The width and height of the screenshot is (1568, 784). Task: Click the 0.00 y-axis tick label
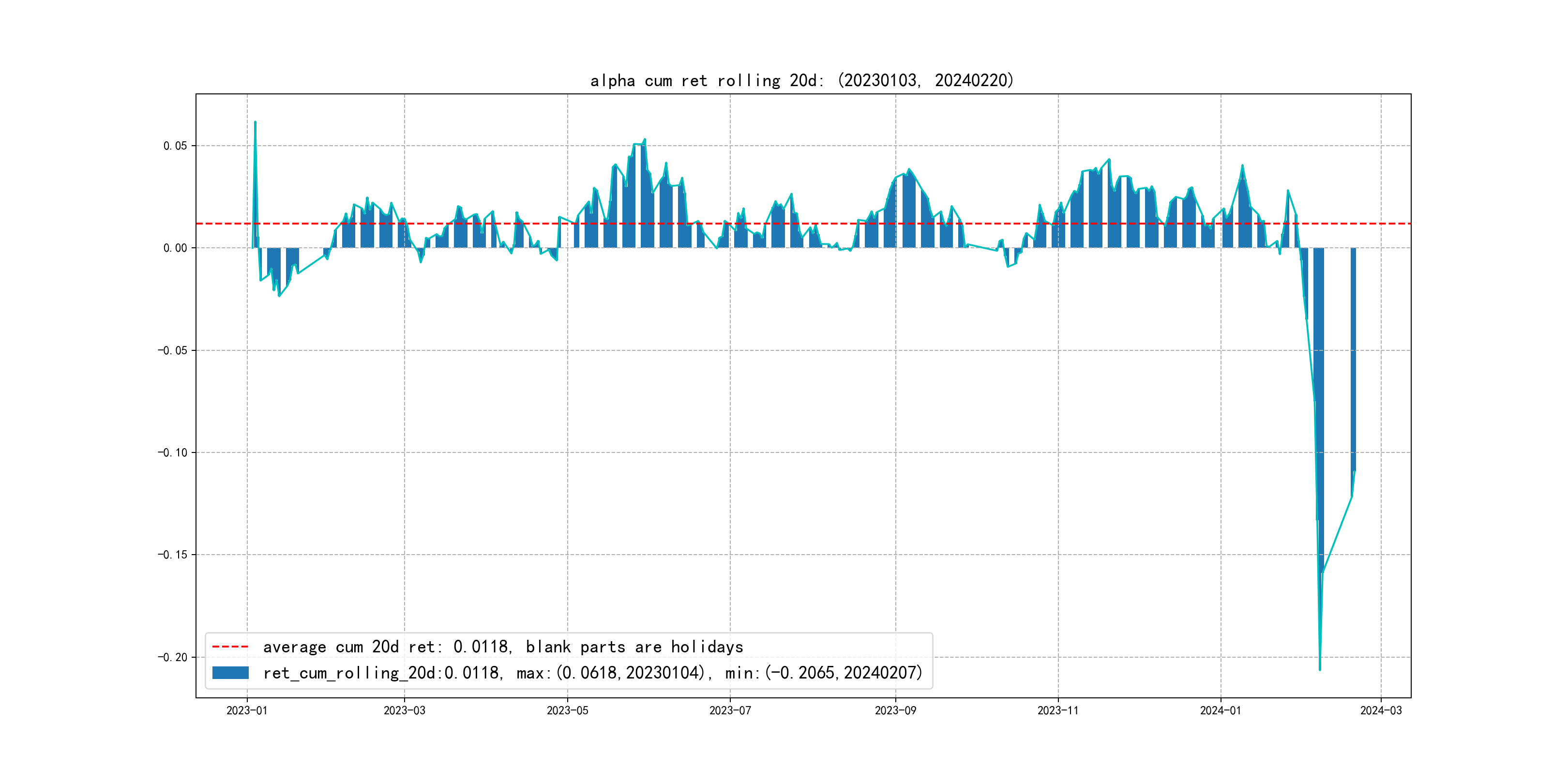pyautogui.click(x=175, y=248)
